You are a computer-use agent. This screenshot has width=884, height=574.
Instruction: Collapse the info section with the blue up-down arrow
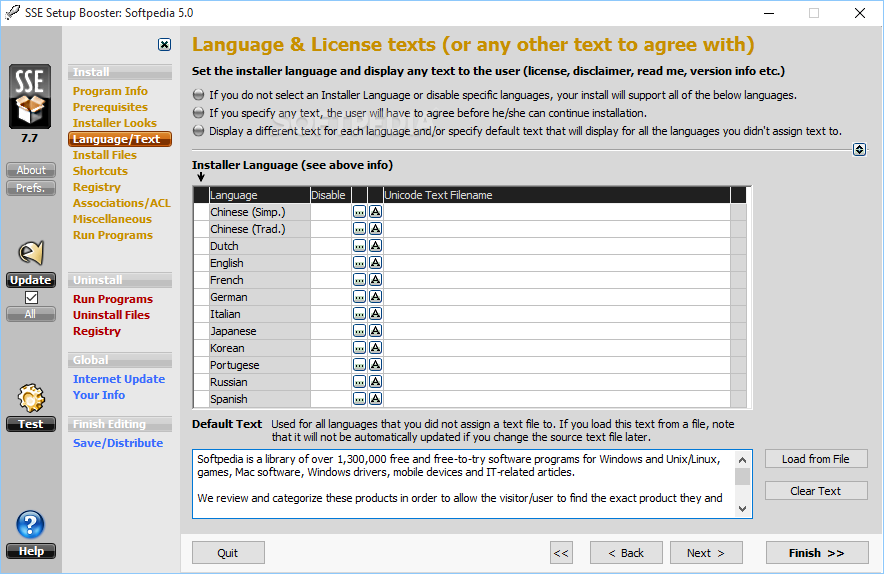[859, 149]
